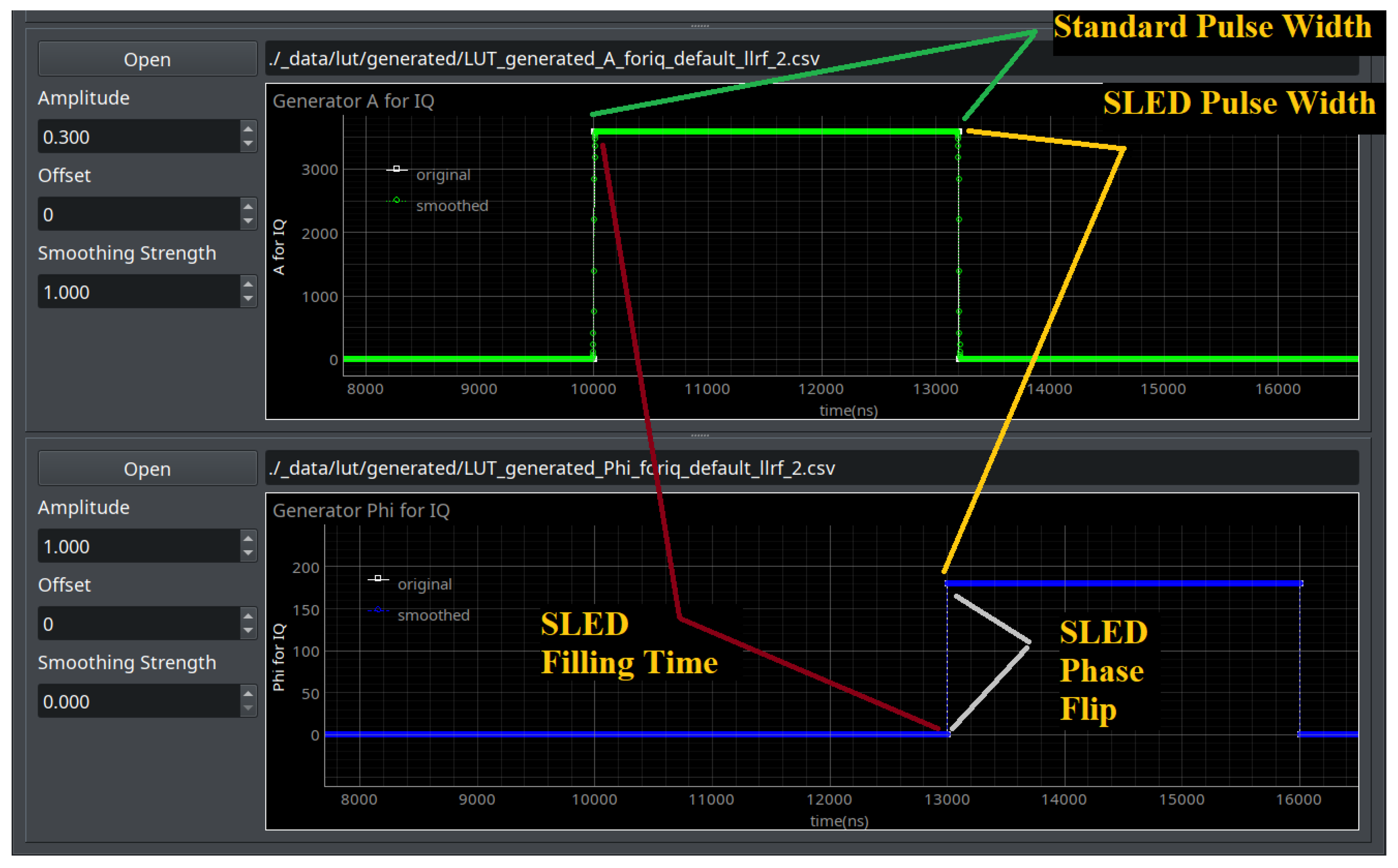Click the white original legend marker in Generator A
1398x868 pixels.
tap(396, 169)
